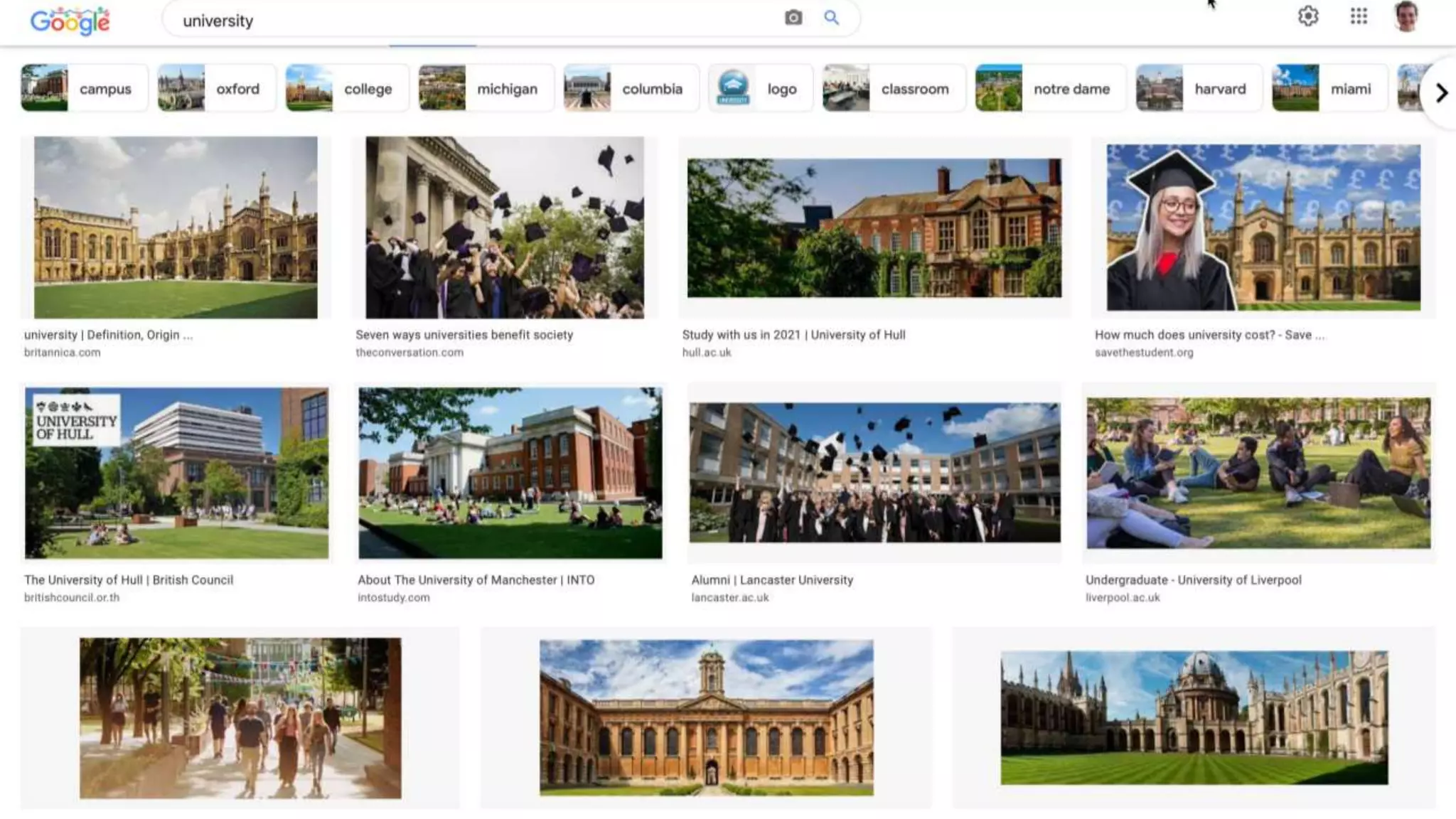Filter results by notre dame chip

click(1050, 88)
